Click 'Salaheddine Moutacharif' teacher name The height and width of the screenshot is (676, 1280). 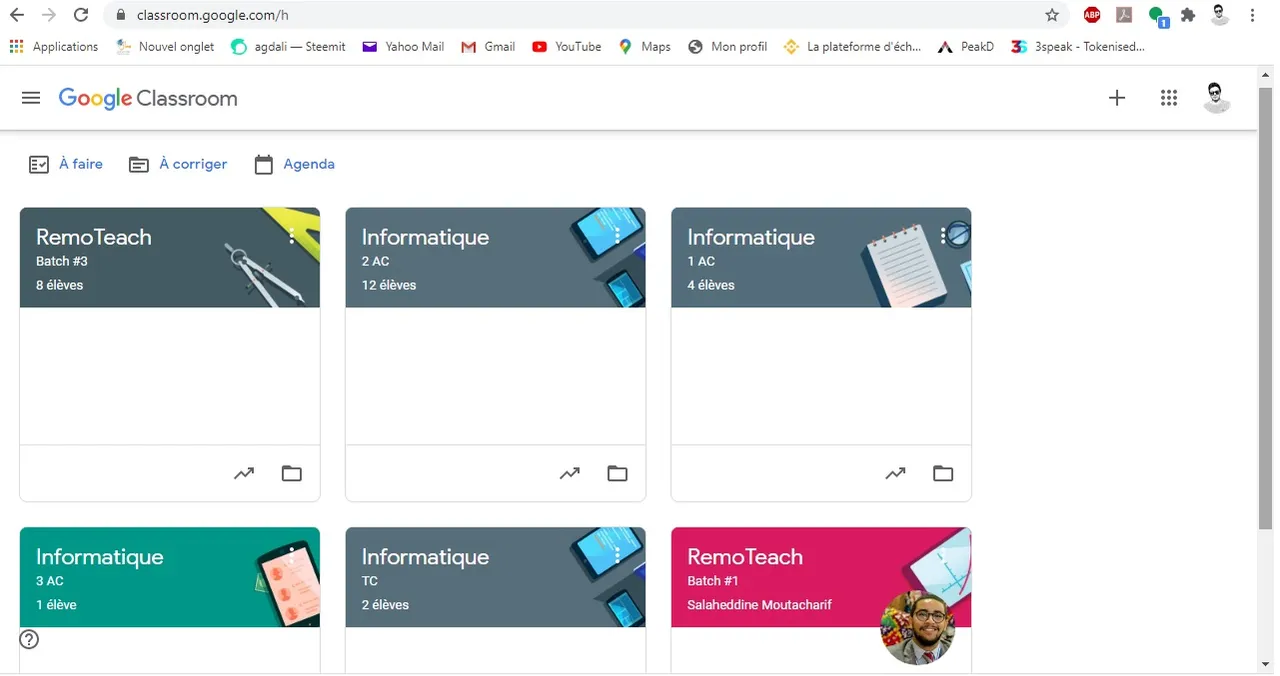point(760,605)
